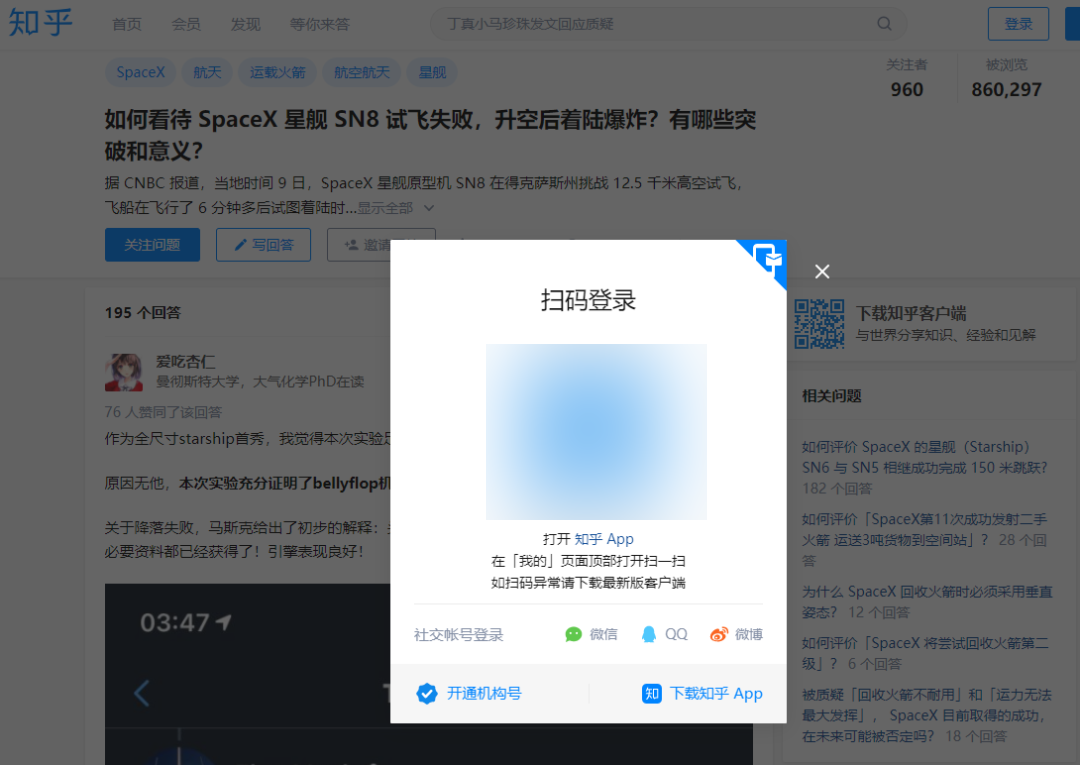Click the QQ login icon
Screen dimensions: 1080x765
click(649, 634)
